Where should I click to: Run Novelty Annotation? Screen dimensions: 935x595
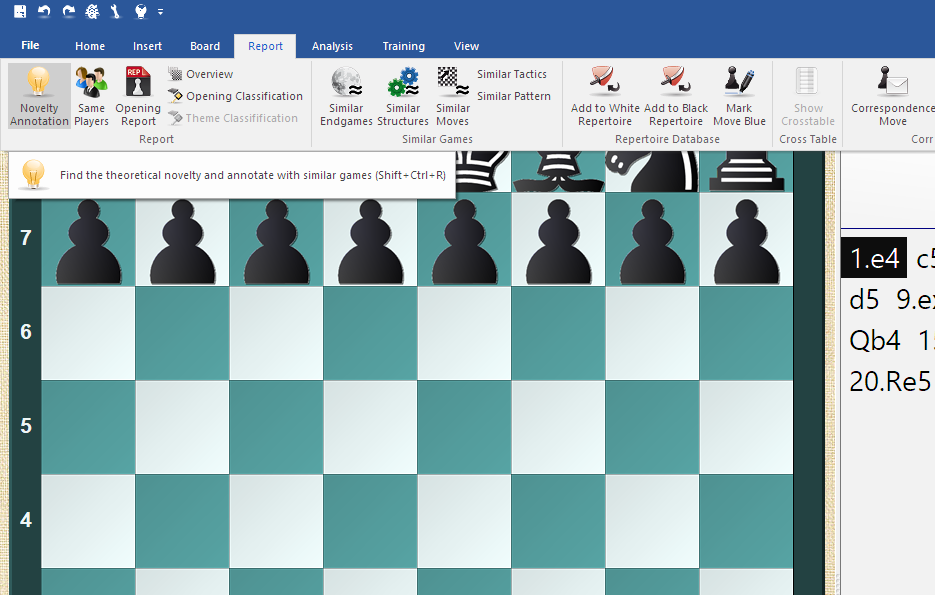tap(38, 95)
